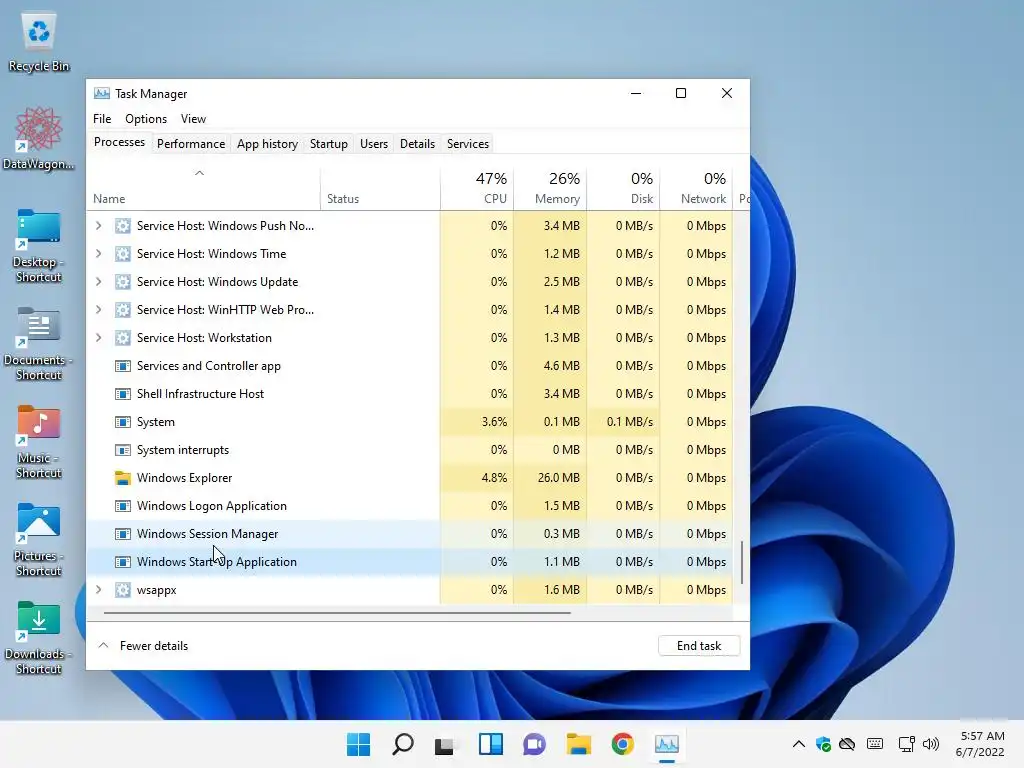The height and width of the screenshot is (768, 1024).
Task: Expand Service Host: Workstation row
Action: pyautogui.click(x=99, y=338)
